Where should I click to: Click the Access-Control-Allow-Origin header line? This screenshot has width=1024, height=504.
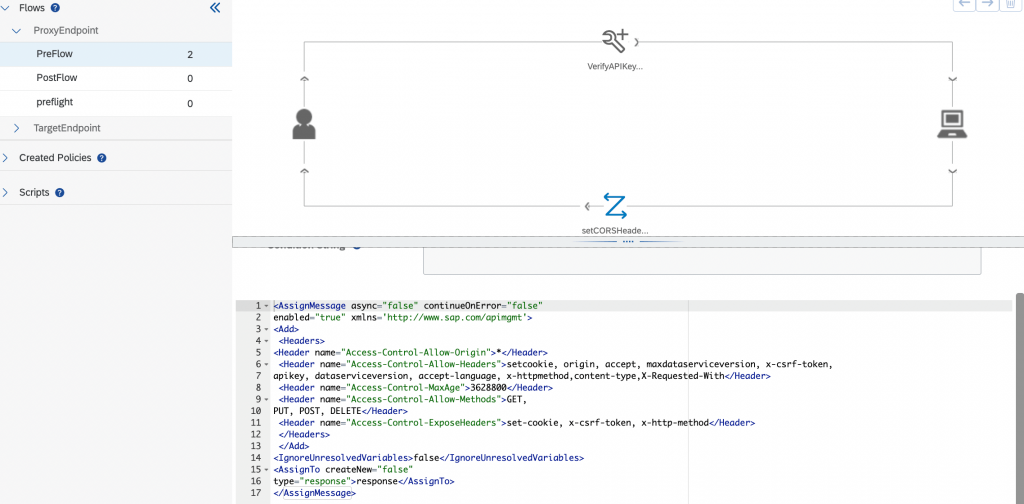pyautogui.click(x=410, y=353)
